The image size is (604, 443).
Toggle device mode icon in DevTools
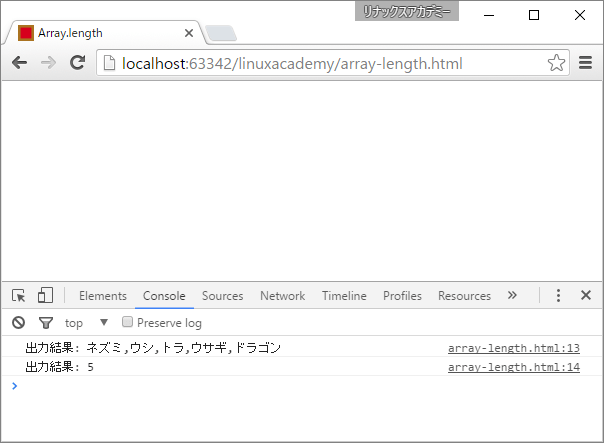45,295
